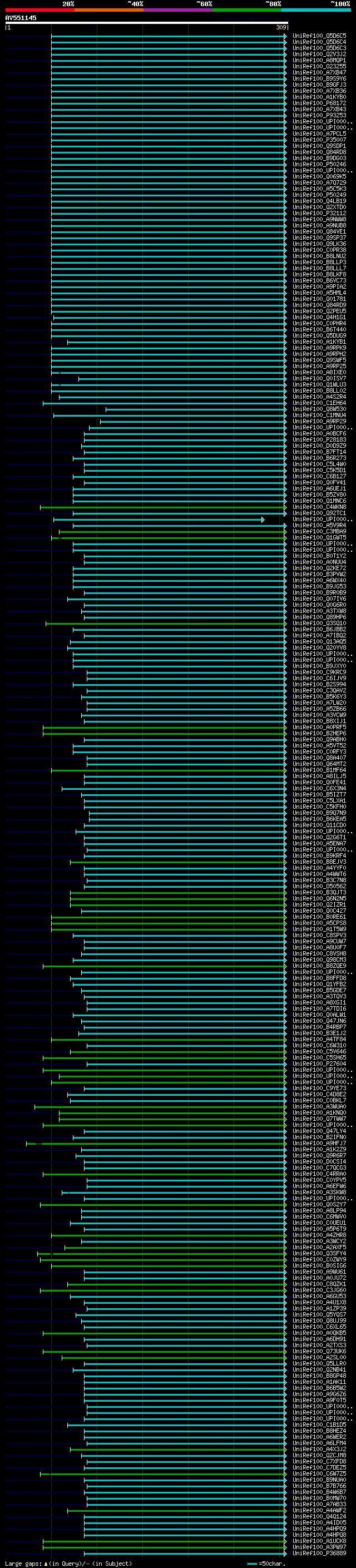The image size is (356, 1568).
Task: Select hit label UniRef100_P28183
Action: (x=319, y=439)
